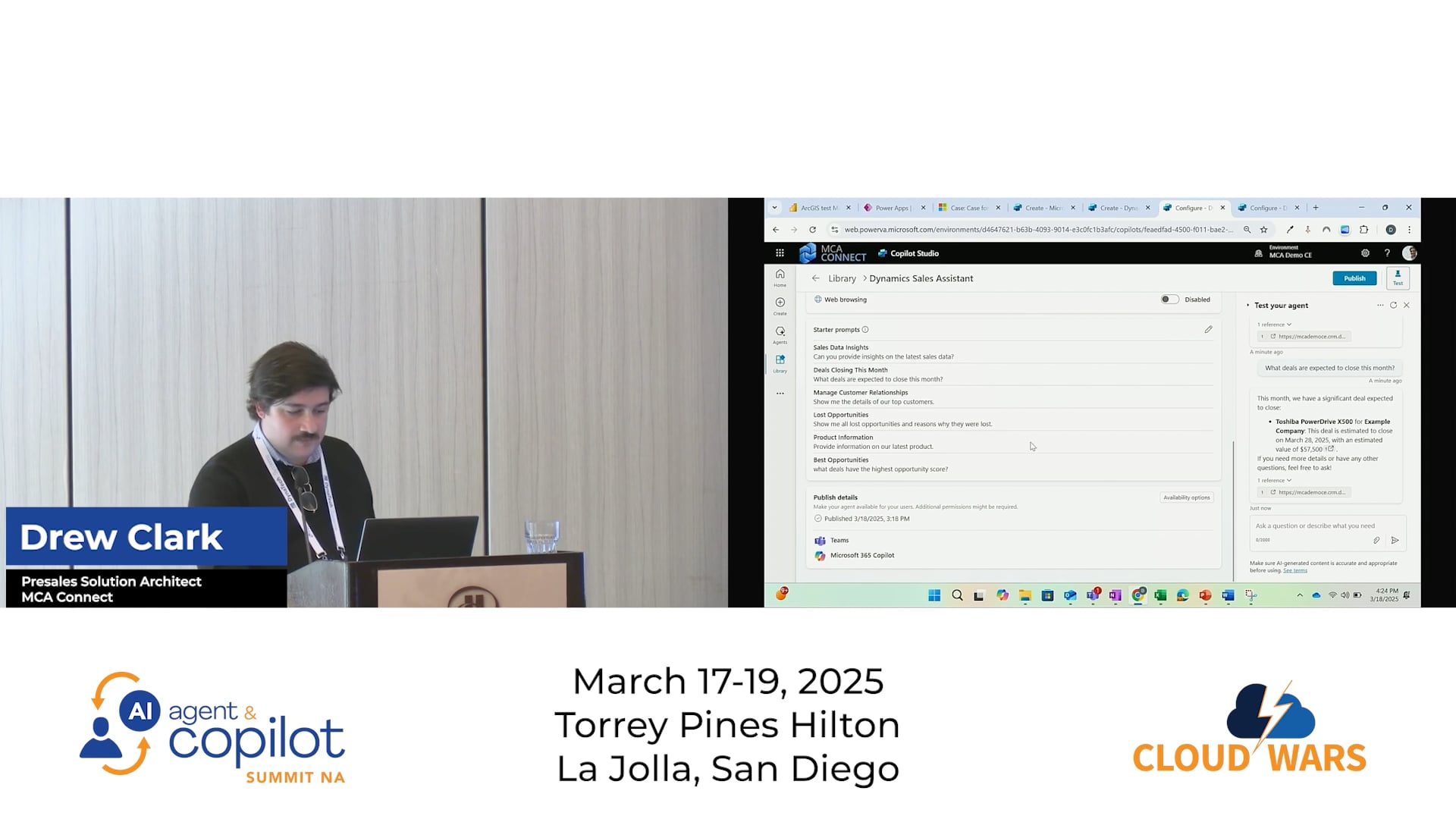This screenshot has width=1456, height=819.
Task: Open Test your agent panel options ellipsis
Action: 1380,306
